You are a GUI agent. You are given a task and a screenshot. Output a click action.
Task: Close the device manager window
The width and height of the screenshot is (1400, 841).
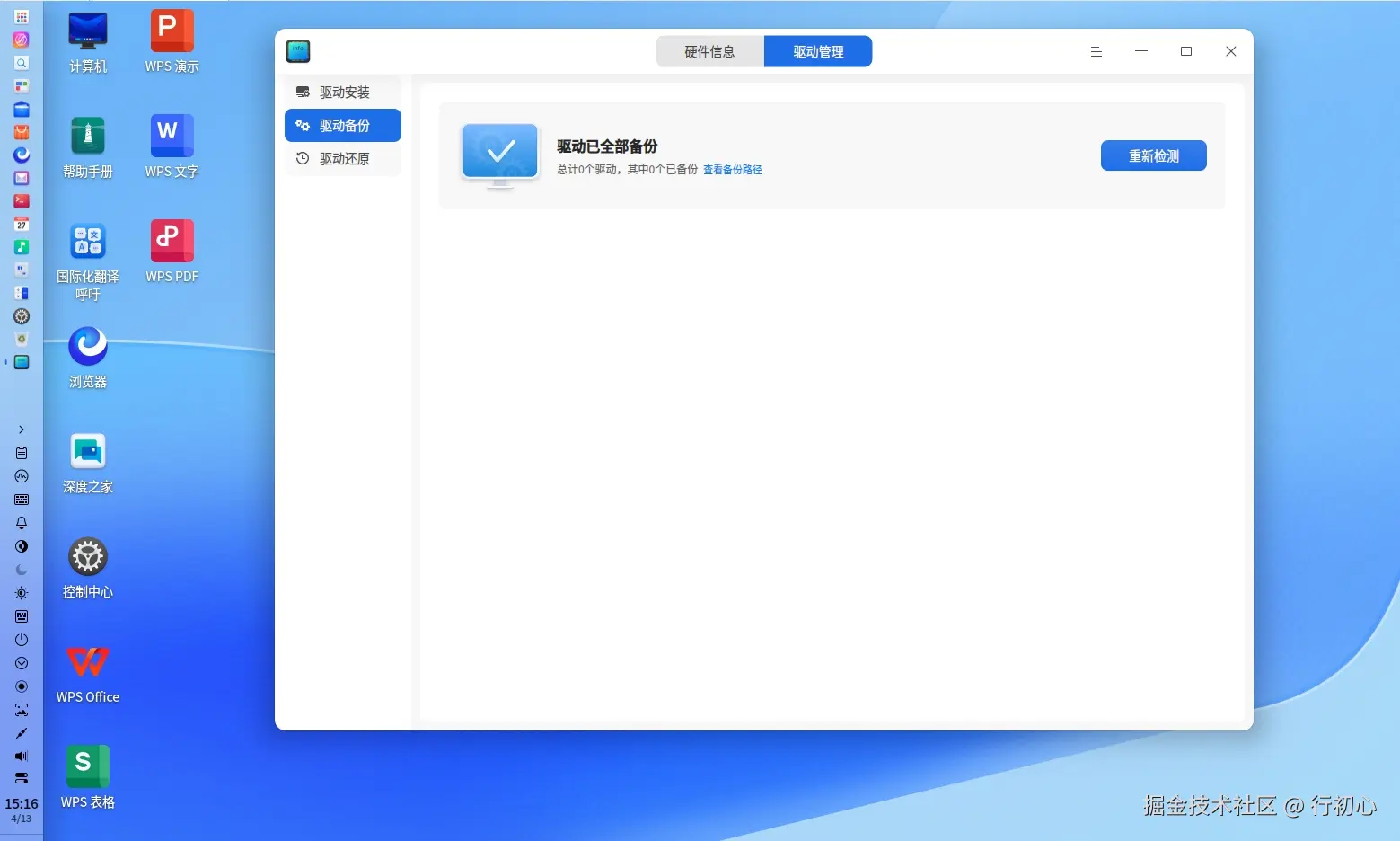coord(1231,51)
